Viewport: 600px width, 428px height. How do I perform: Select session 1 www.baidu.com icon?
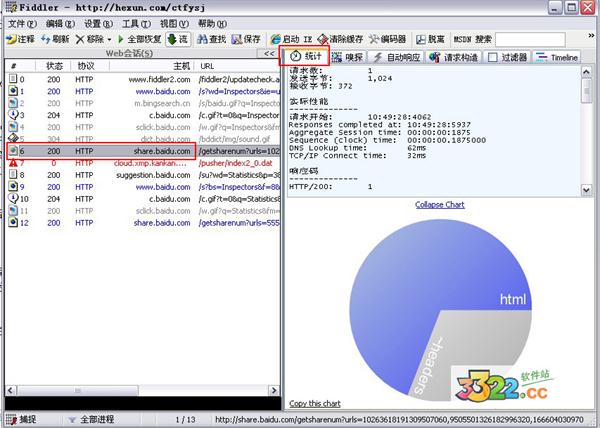[x=13, y=91]
